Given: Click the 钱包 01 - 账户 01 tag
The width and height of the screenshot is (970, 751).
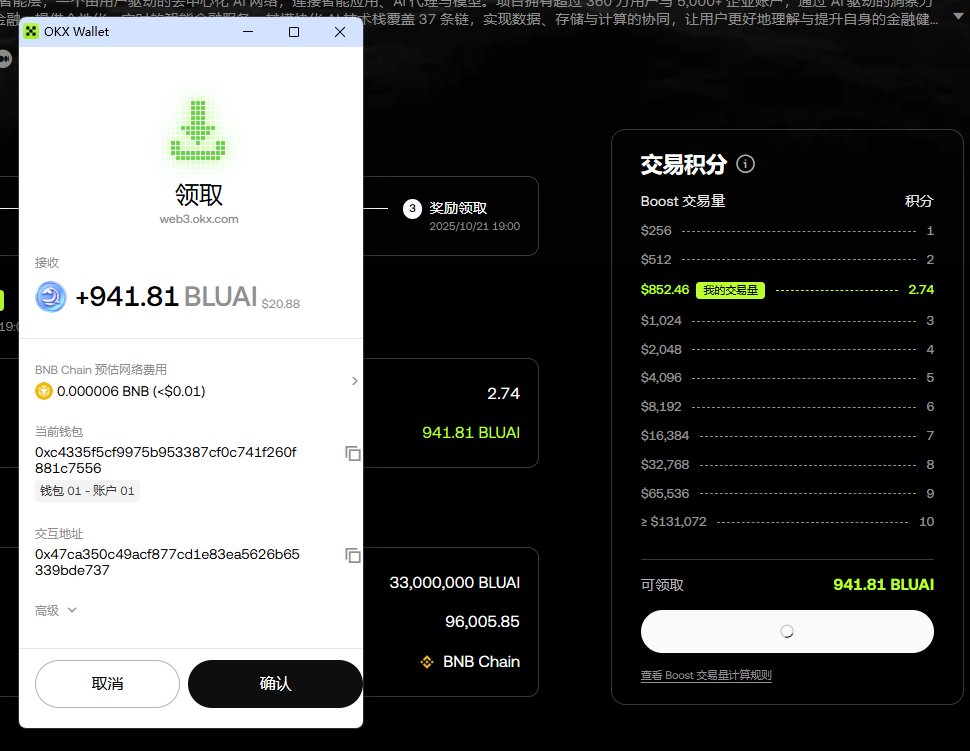Looking at the screenshot, I should [87, 491].
